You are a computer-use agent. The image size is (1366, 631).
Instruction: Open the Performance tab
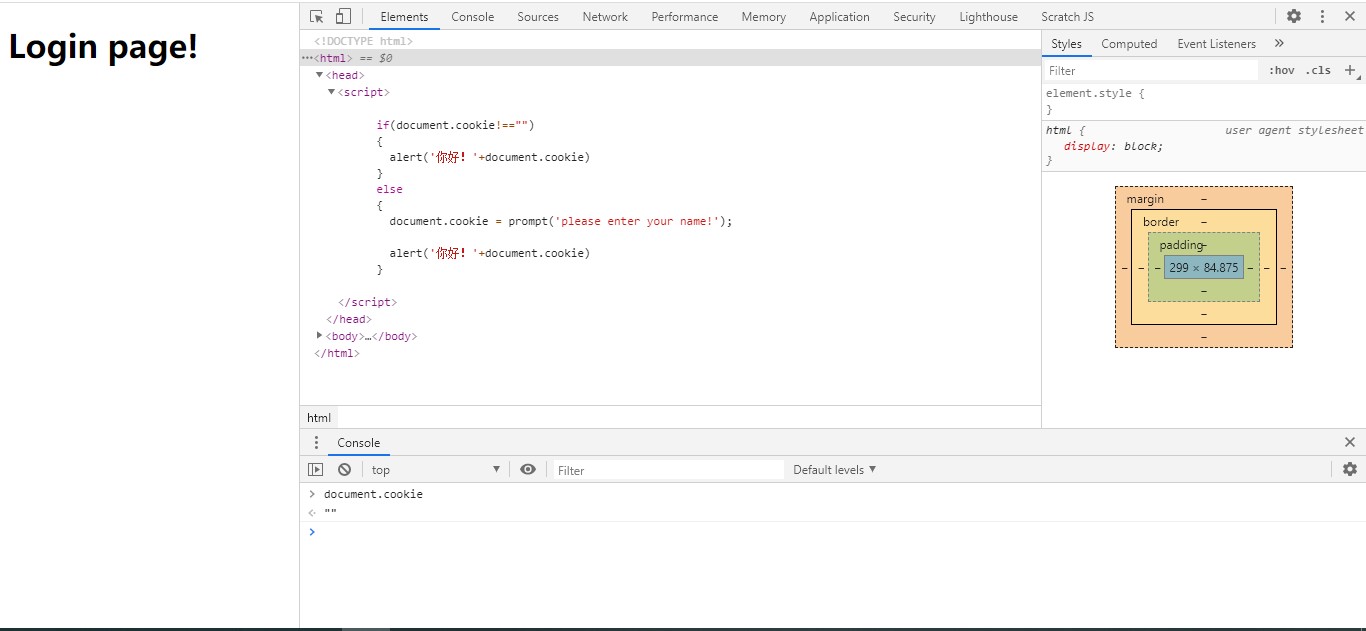click(685, 17)
